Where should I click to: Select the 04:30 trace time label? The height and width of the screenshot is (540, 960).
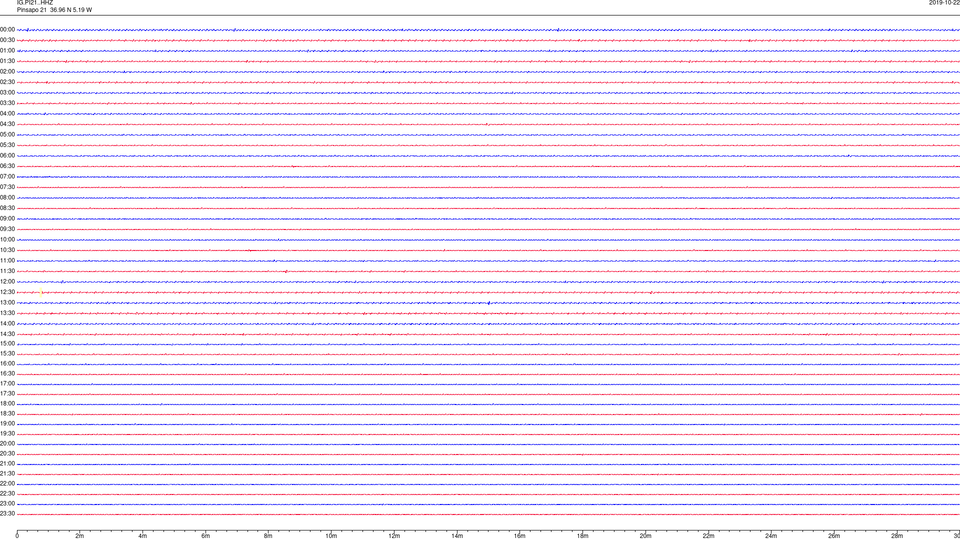point(7,124)
